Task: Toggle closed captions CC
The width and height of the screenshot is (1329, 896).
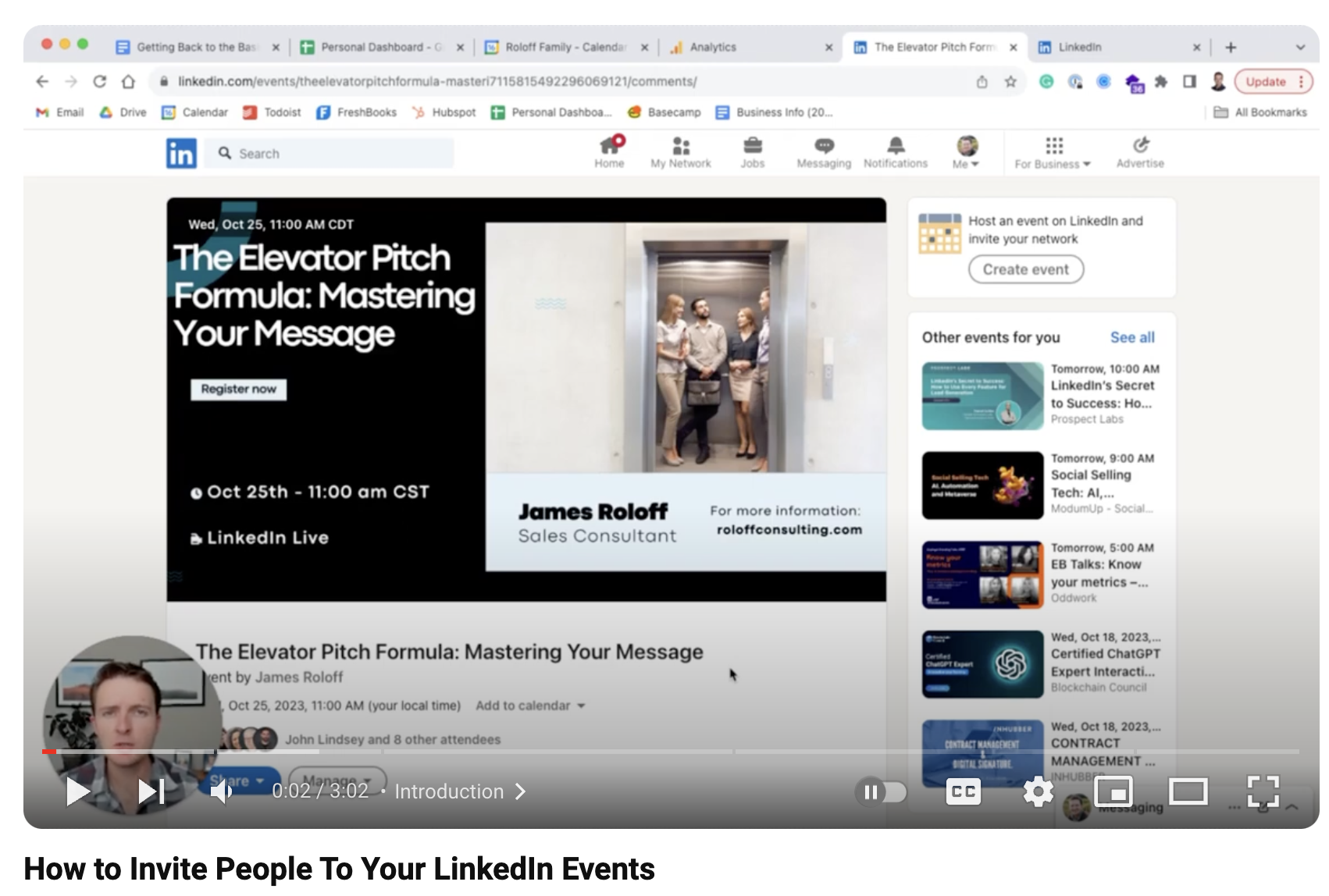Action: (x=963, y=792)
